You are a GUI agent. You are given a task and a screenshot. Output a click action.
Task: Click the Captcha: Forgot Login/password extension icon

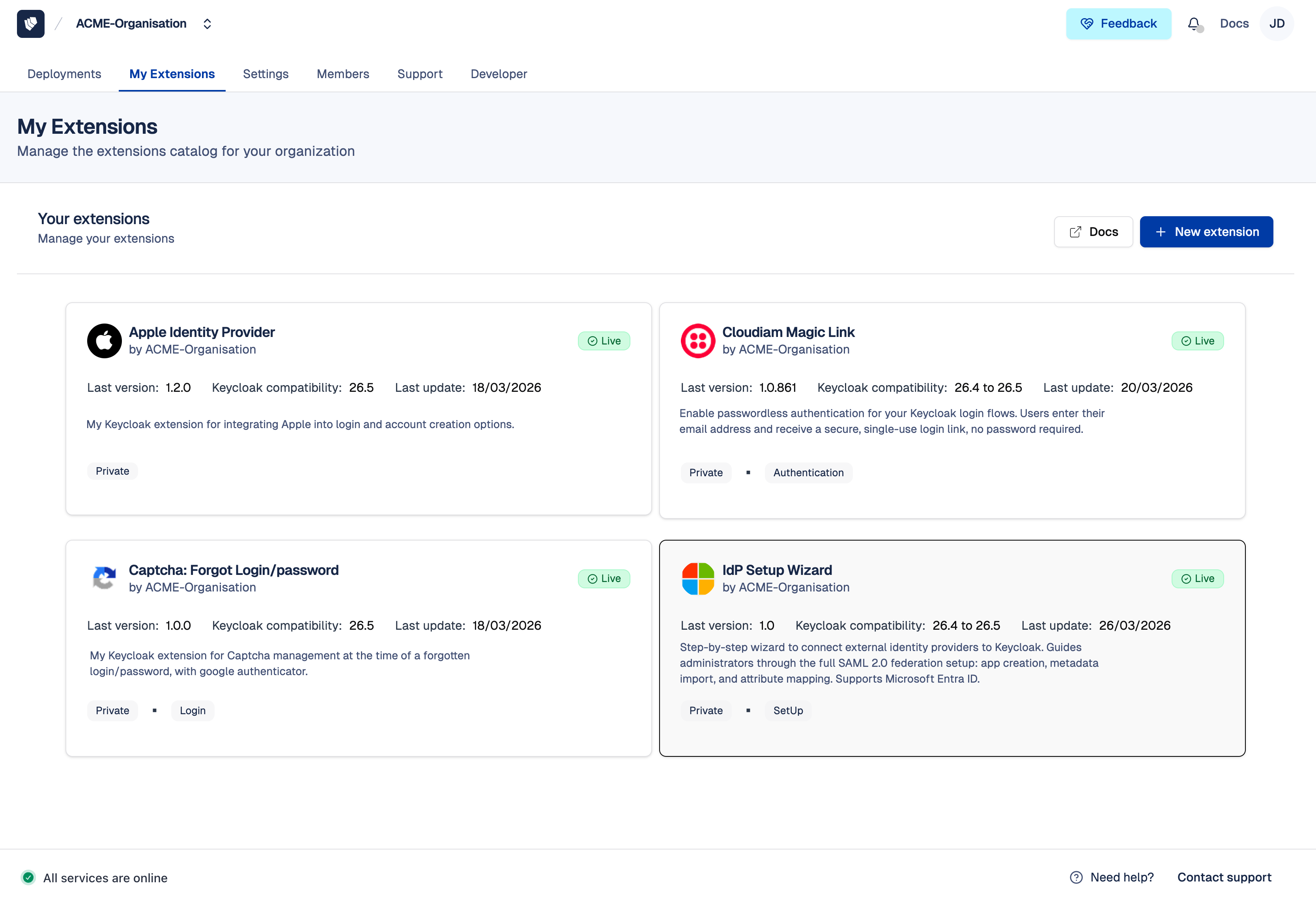click(104, 578)
